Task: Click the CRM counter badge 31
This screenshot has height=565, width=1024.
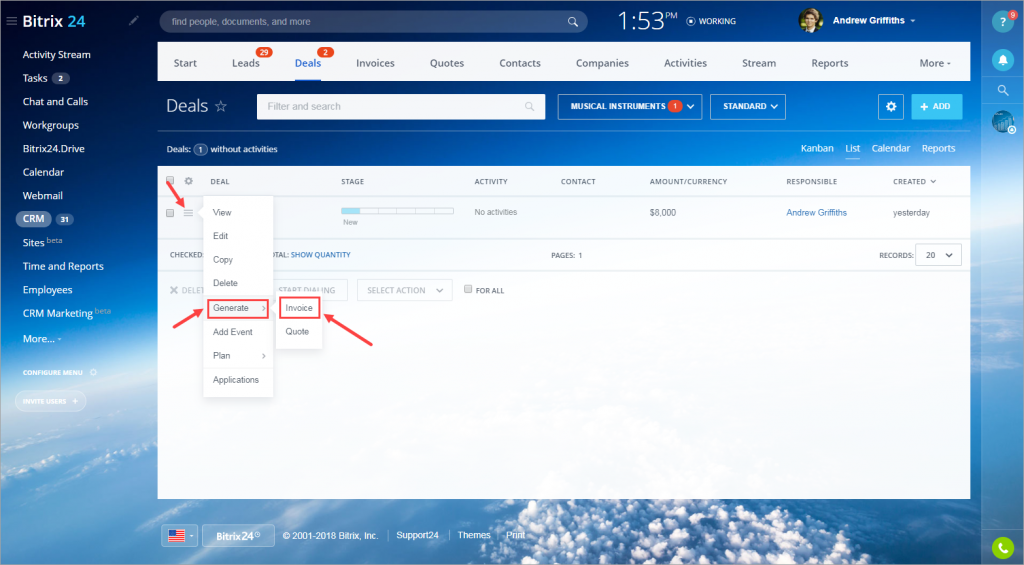Action: click(64, 219)
